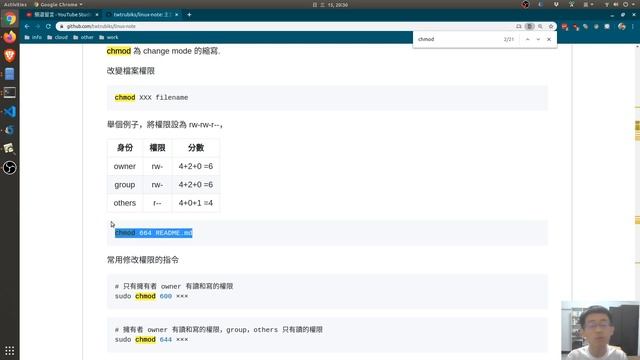Go forward in browser history
Viewport: 640px width, 360px height.
(x=38, y=26)
